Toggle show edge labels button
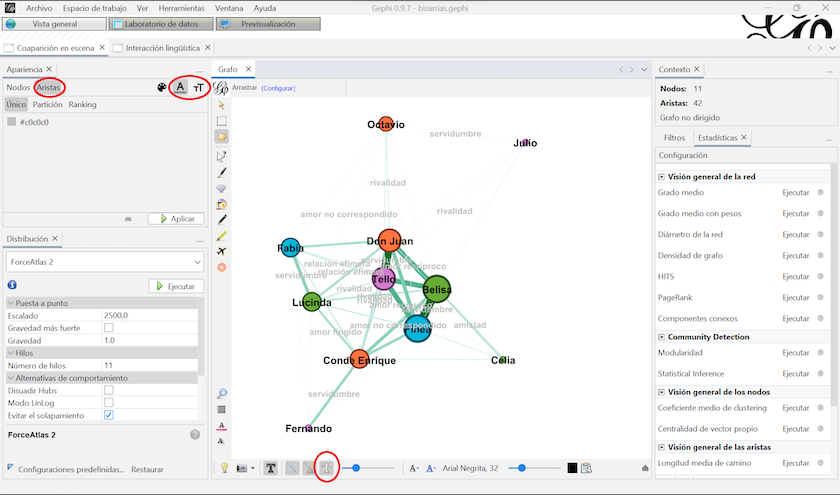The image size is (840, 495). point(327,468)
